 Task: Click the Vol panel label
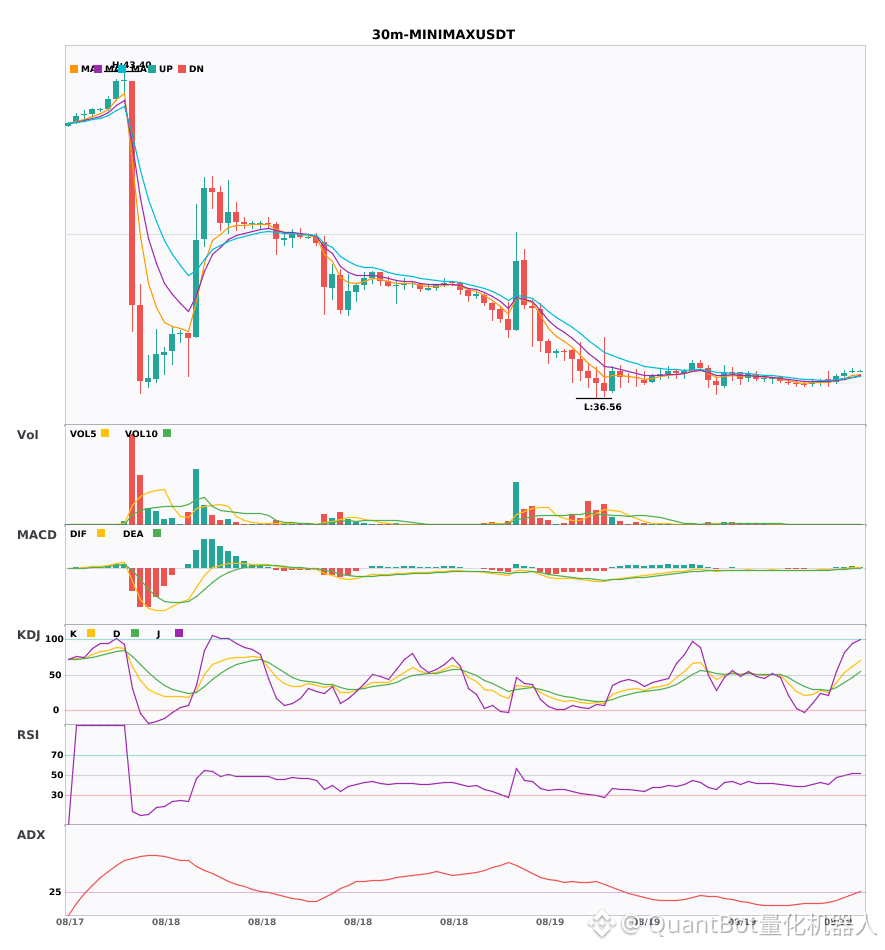(x=27, y=435)
